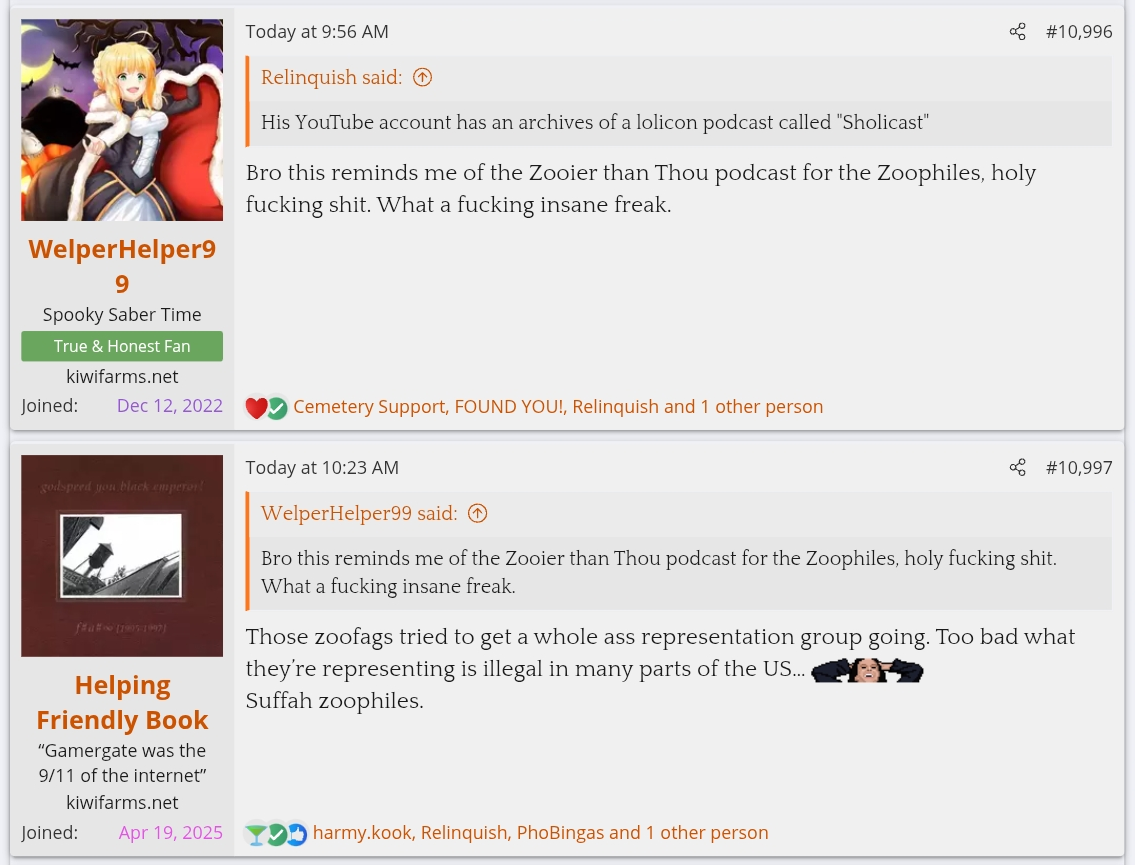Screen dimensions: 1135x865
Task: Click green checkmark reaction on first post
Action: pyautogui.click(x=277, y=408)
